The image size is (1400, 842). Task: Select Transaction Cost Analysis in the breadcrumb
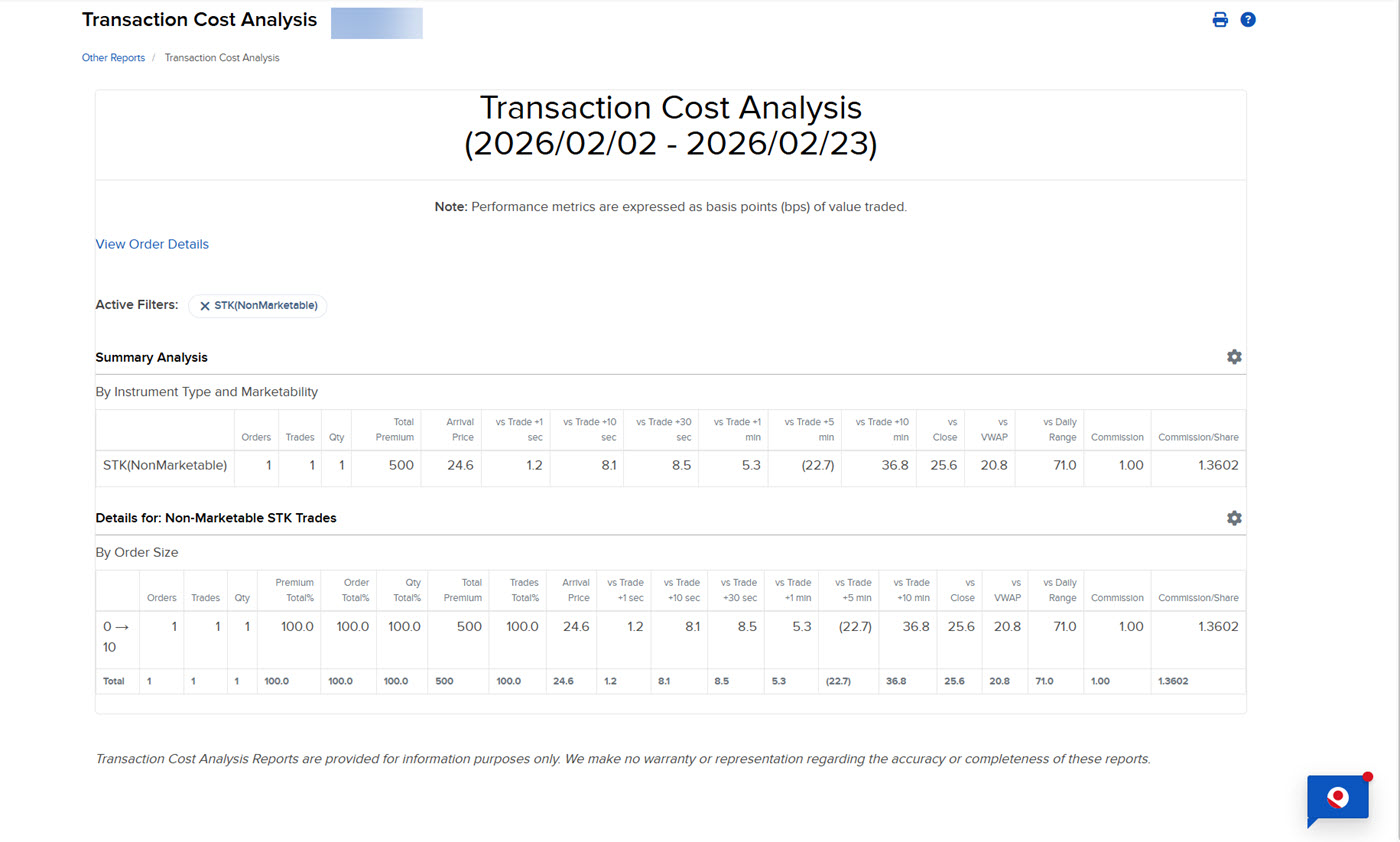[x=222, y=57]
